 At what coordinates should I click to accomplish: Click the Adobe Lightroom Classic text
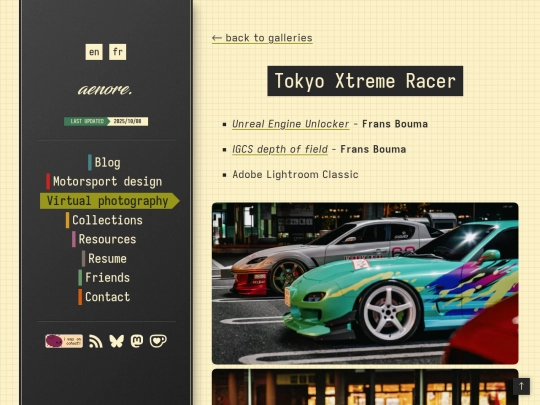tap(295, 175)
